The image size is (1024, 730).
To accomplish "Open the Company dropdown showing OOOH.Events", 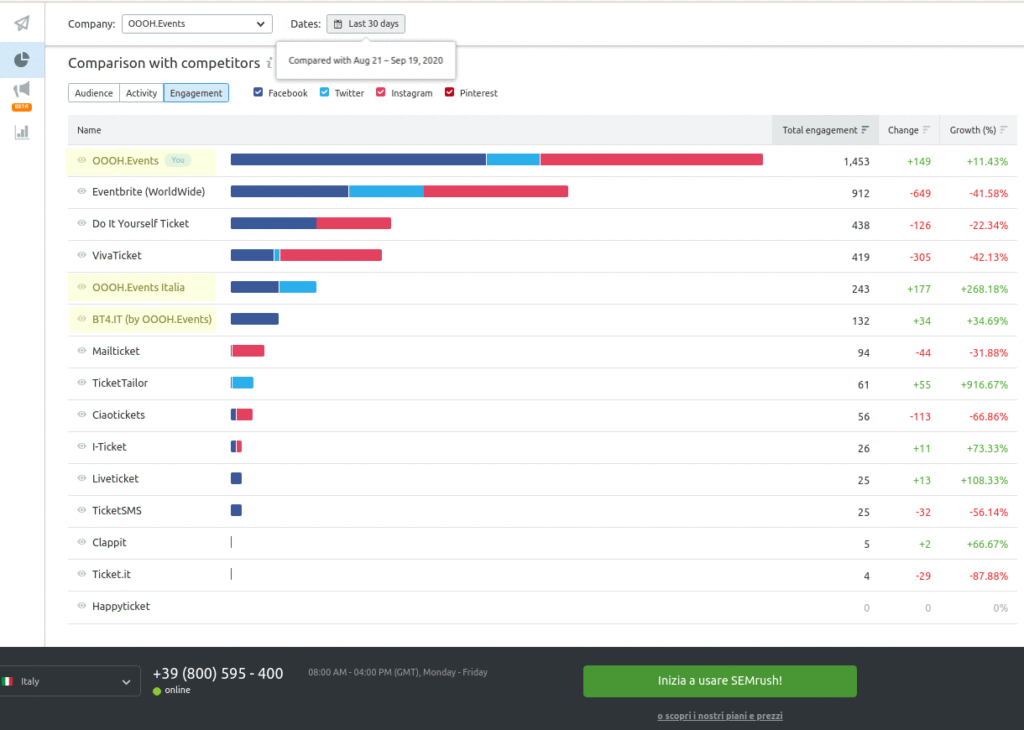I will [x=196, y=24].
